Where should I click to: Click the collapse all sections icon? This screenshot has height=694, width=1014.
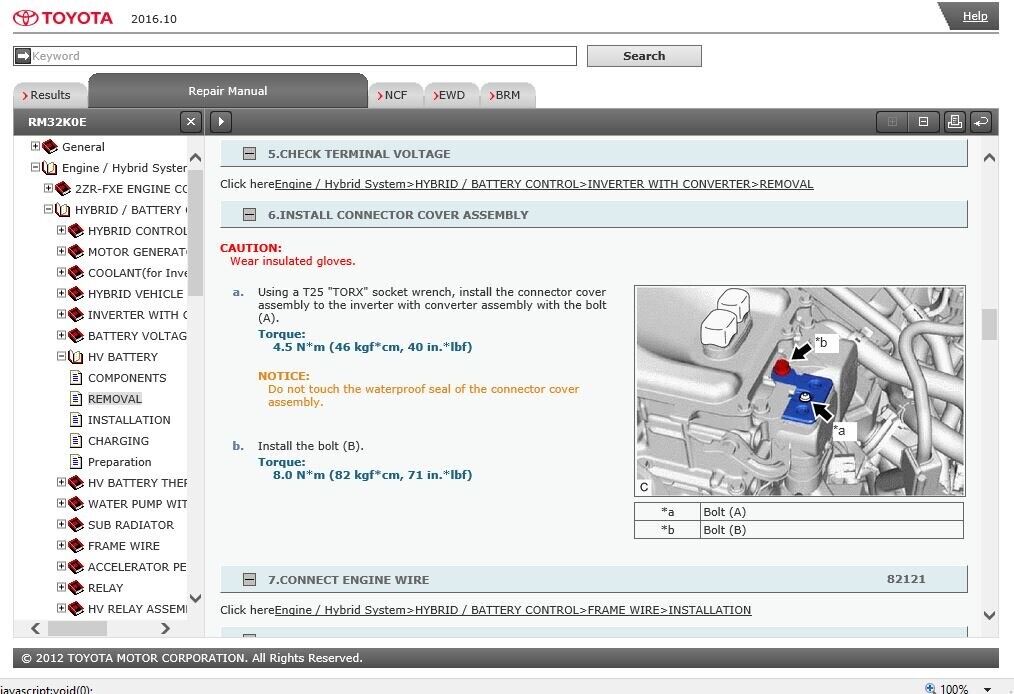tap(923, 122)
